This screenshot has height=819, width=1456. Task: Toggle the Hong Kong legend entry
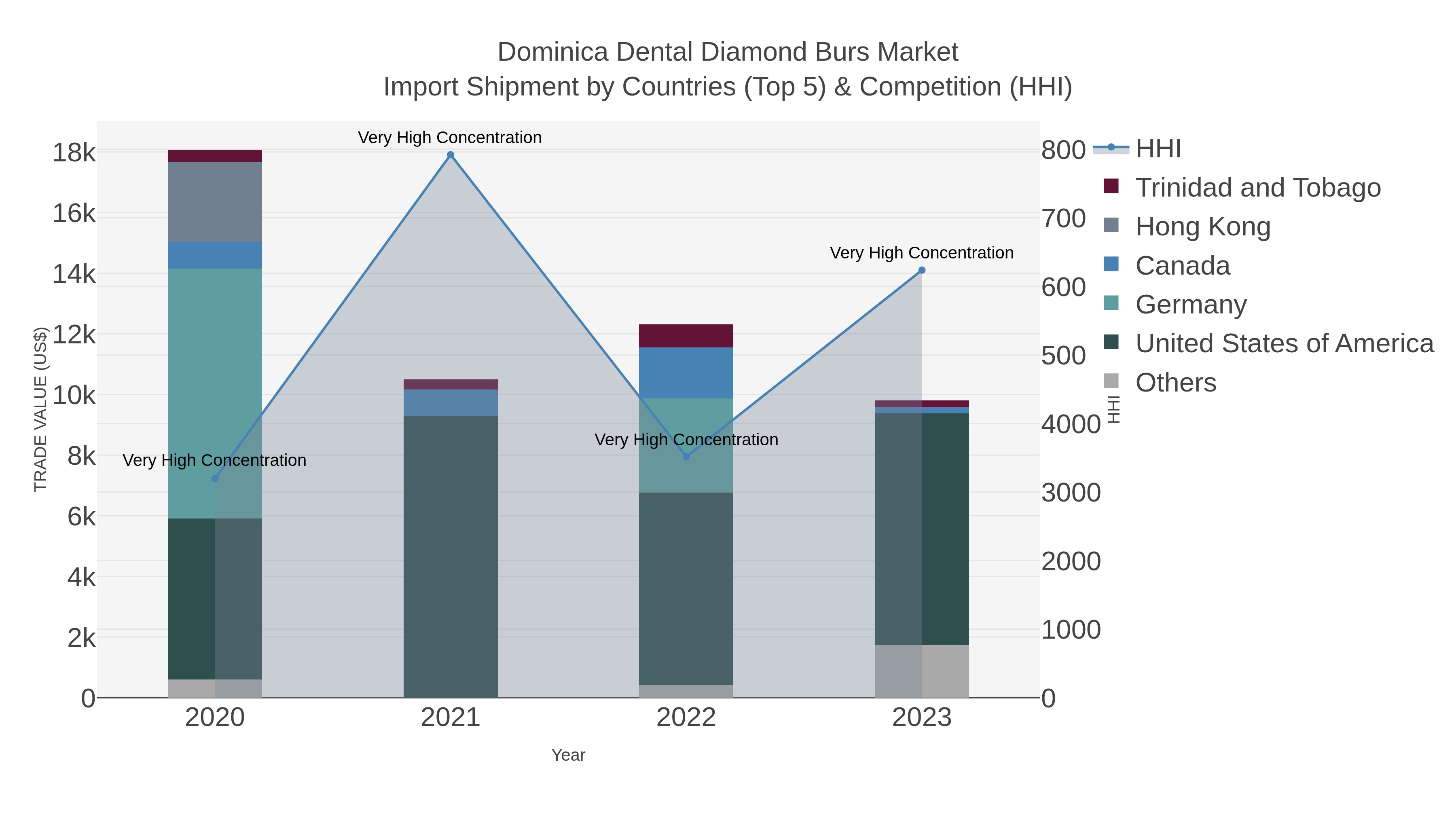click(x=1187, y=226)
